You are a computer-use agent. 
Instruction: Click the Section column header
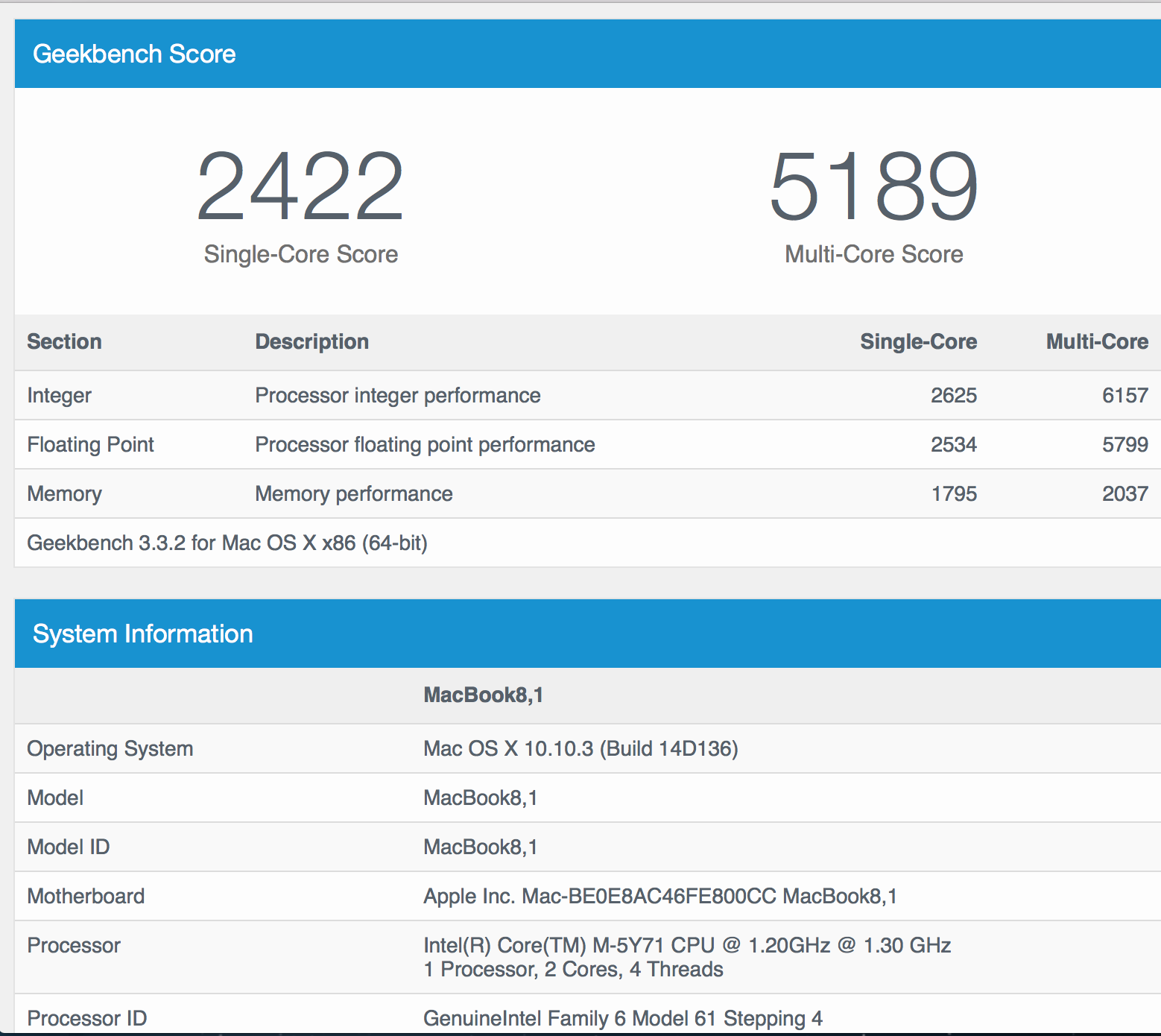[x=64, y=341]
